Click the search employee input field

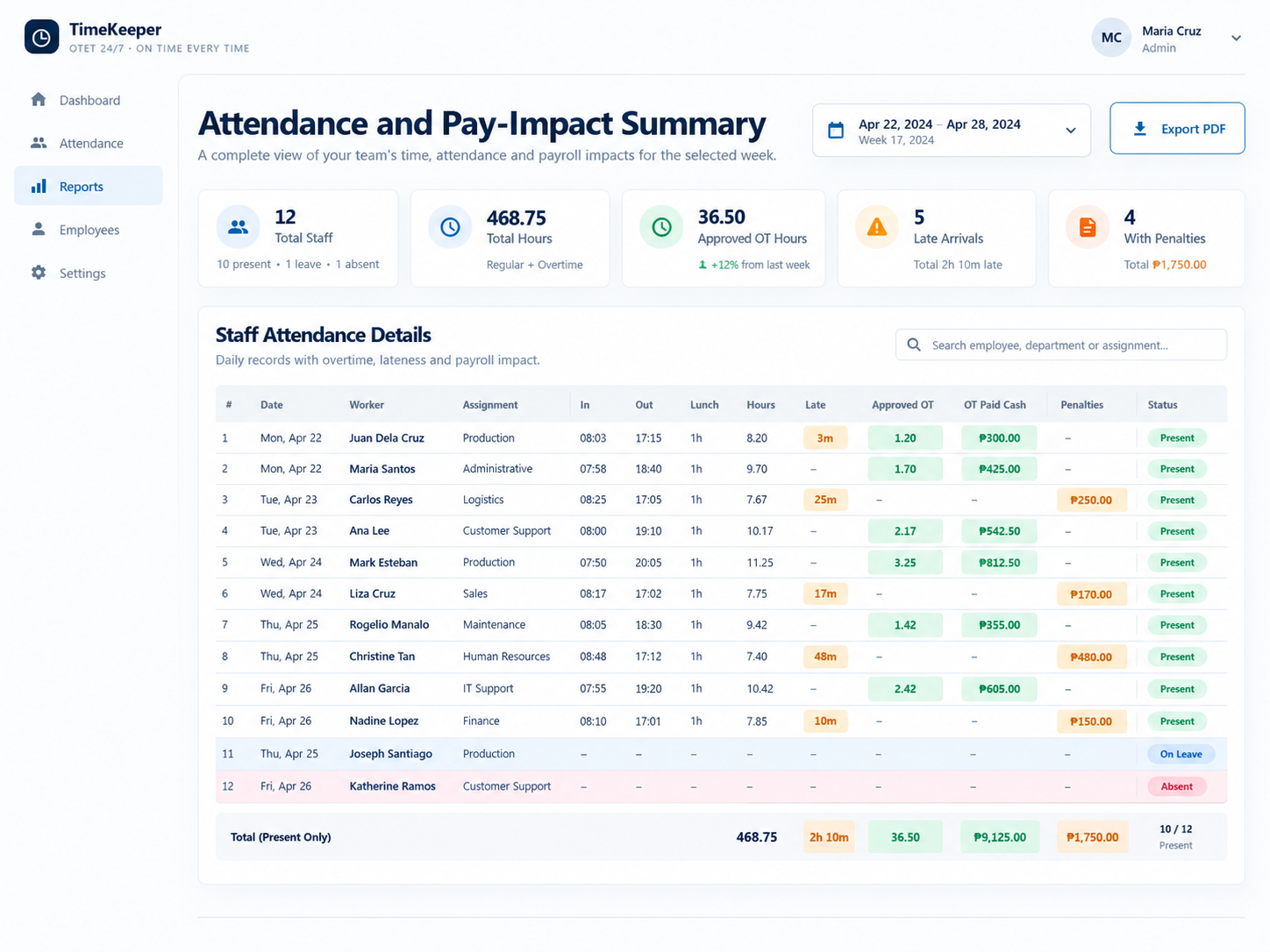coord(1061,345)
